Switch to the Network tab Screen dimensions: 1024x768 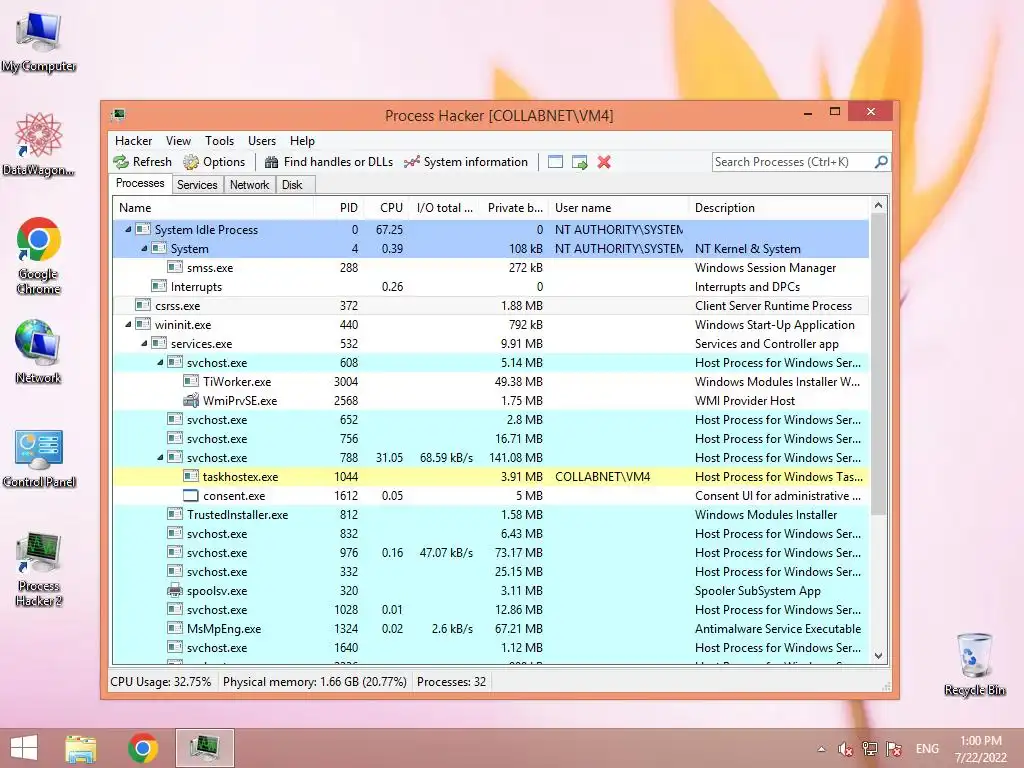coord(249,185)
